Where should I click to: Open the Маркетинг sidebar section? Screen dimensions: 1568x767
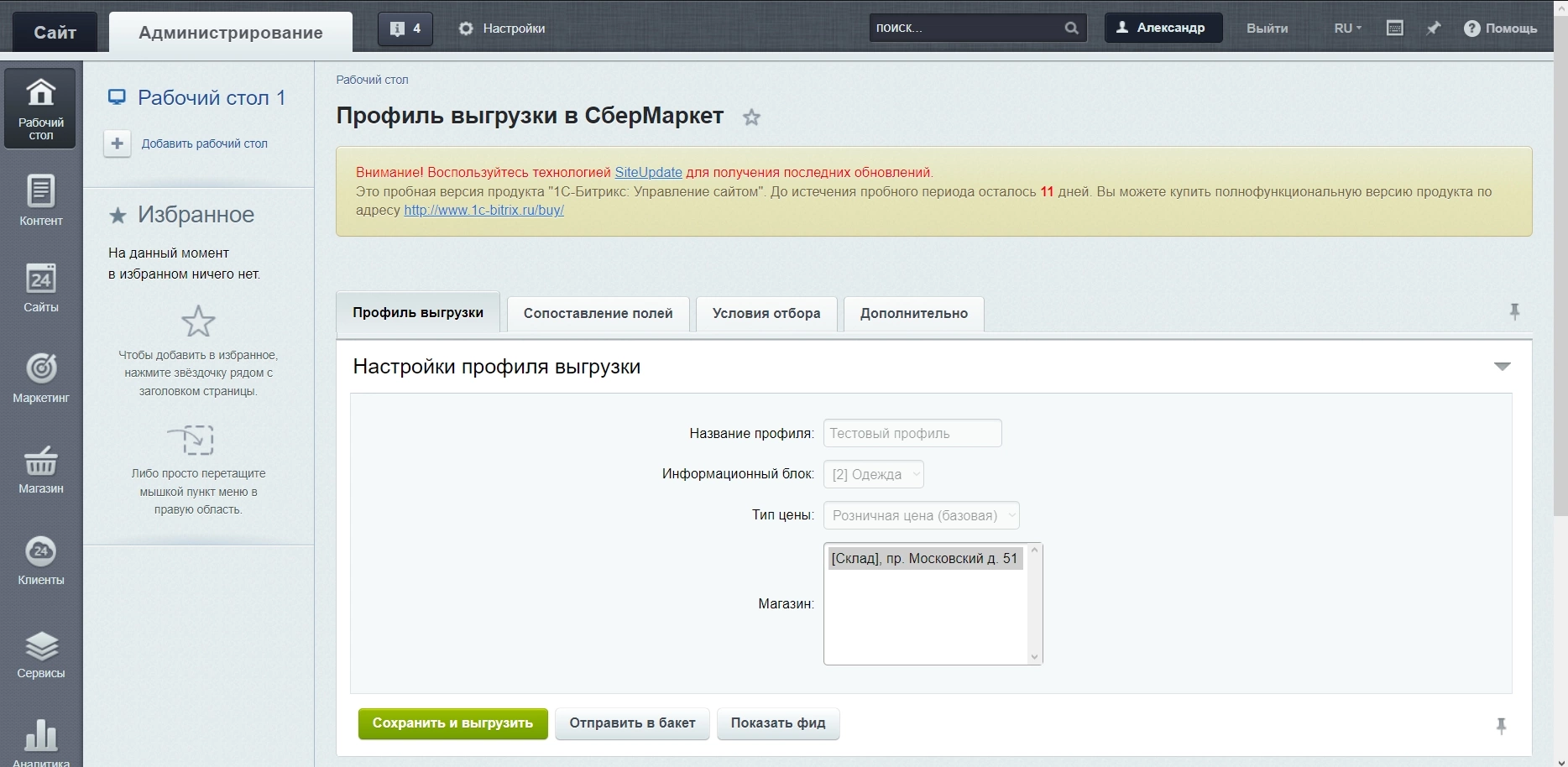(40, 377)
